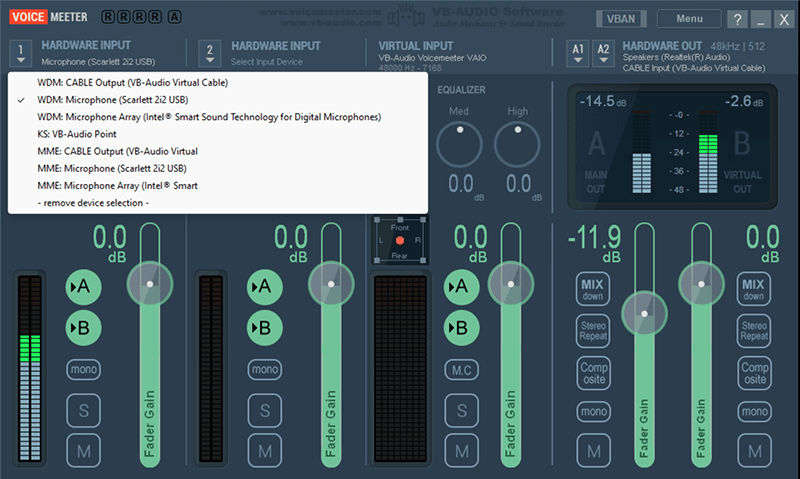The height and width of the screenshot is (479, 800).
Task: Select MME: Microphone (Scarlett 2i2 USB)
Action: (x=218, y=168)
